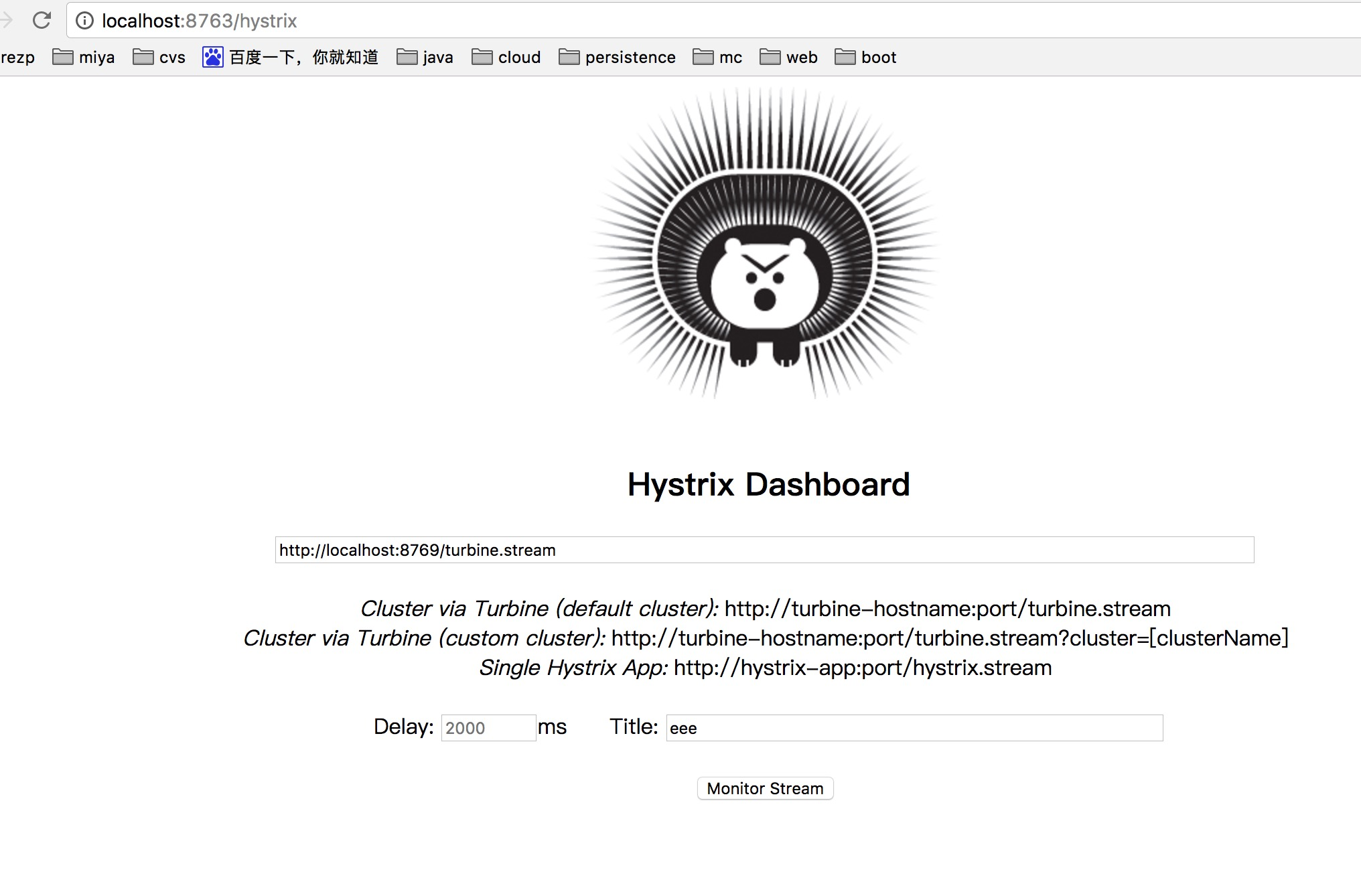Viewport: 1361px width, 896px height.
Task: Click the Monitor Stream button
Action: pos(764,788)
